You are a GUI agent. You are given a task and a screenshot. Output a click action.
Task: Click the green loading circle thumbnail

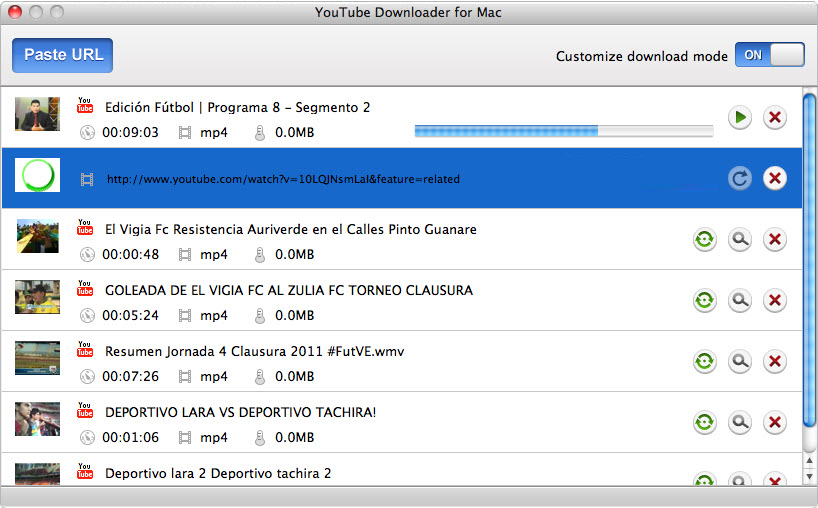(x=37, y=175)
